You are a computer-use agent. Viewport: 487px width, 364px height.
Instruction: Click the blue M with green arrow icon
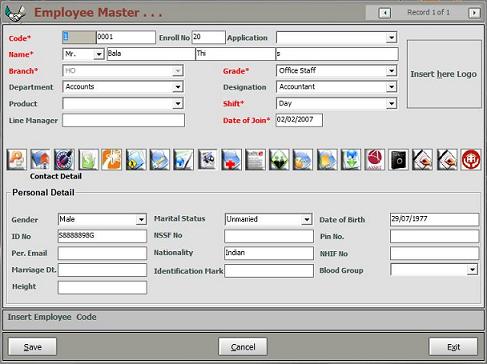(351, 160)
